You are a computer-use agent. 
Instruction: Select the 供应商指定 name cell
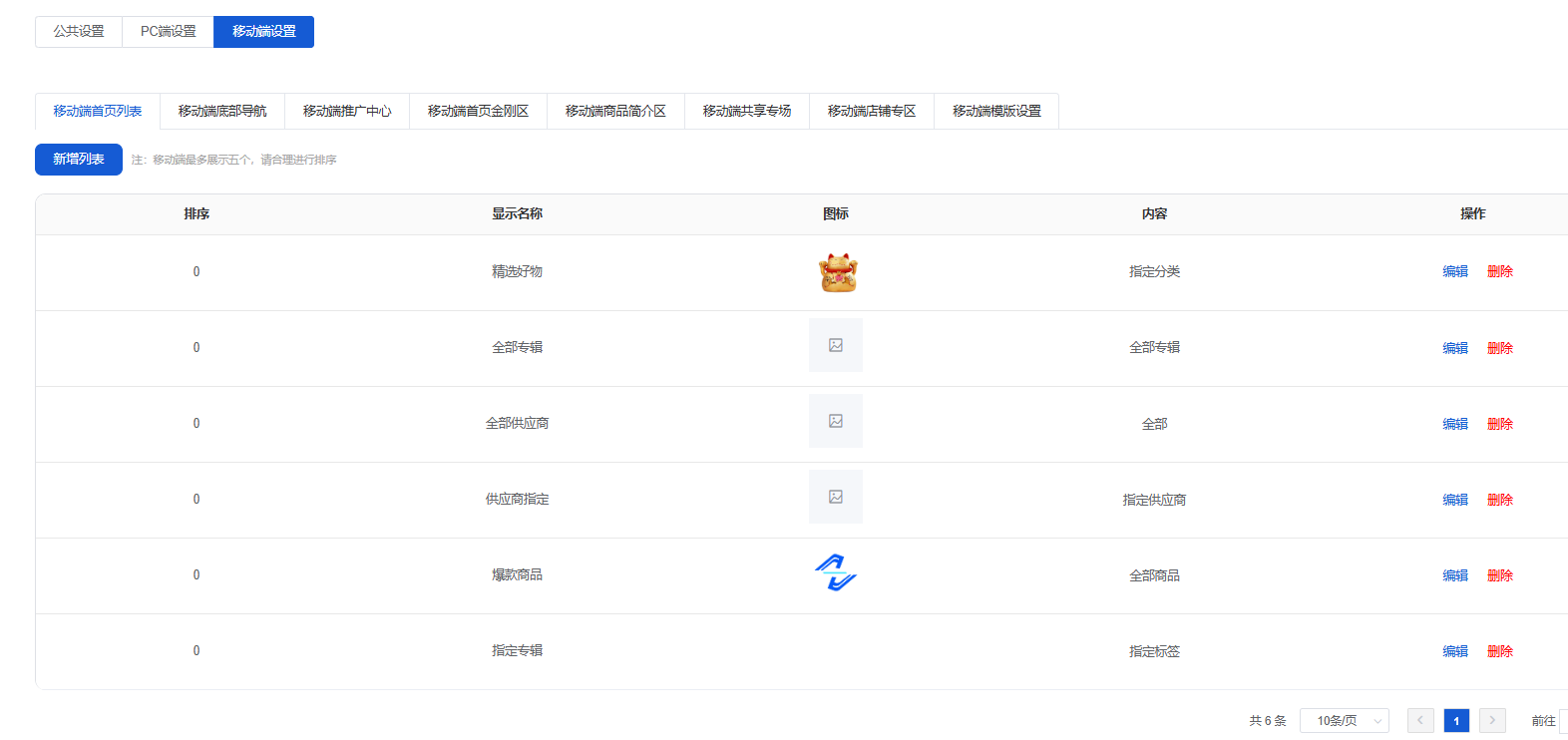coord(517,499)
